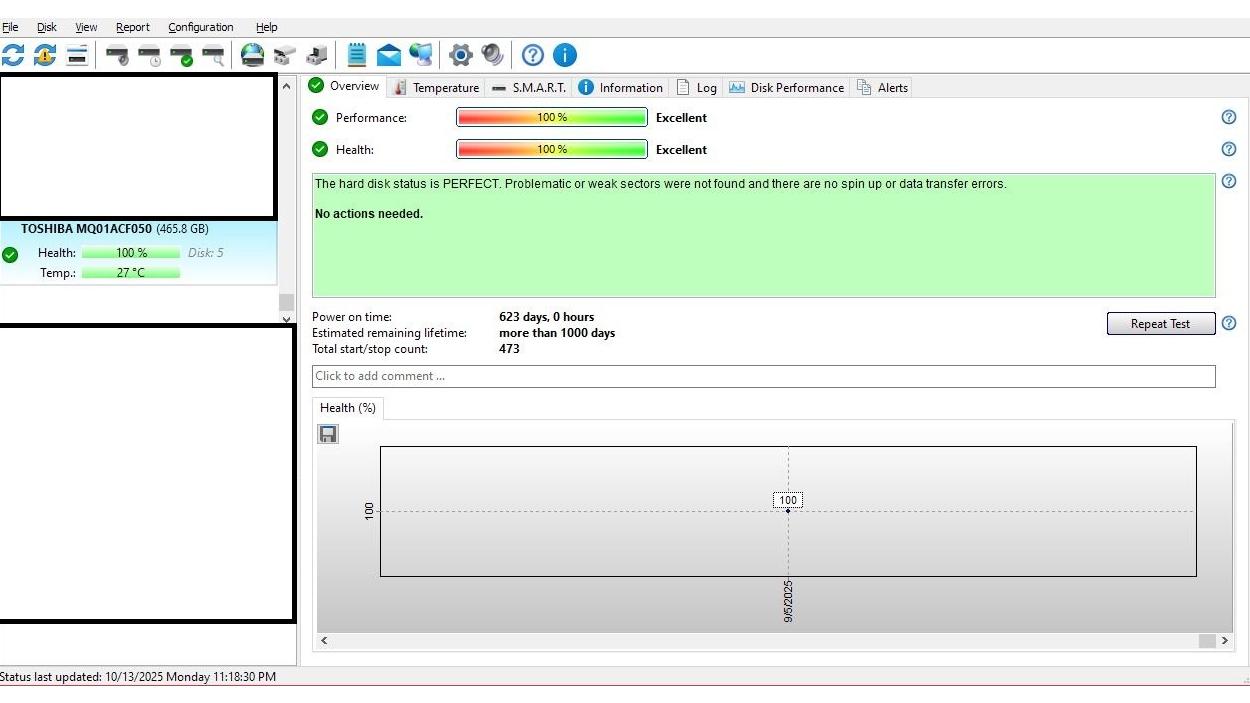The width and height of the screenshot is (1250, 703).
Task: Select the TOSHIBA MQ01ACF050 disk entry
Action: pyautogui.click(x=114, y=229)
